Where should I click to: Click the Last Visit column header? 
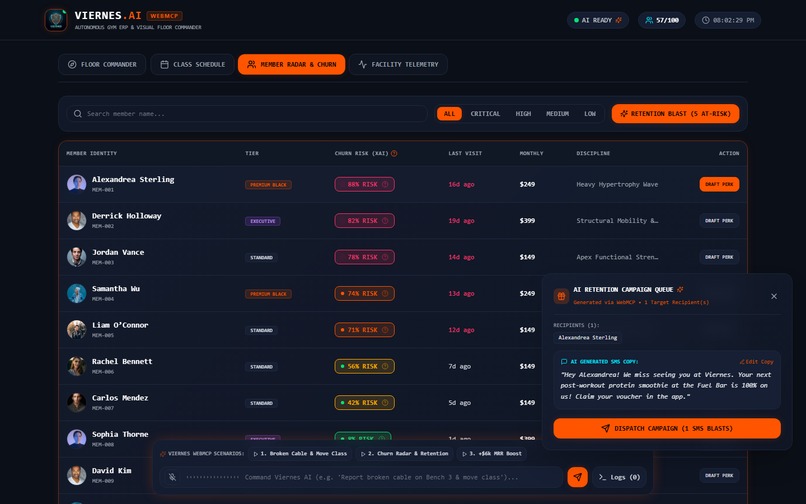pos(465,153)
